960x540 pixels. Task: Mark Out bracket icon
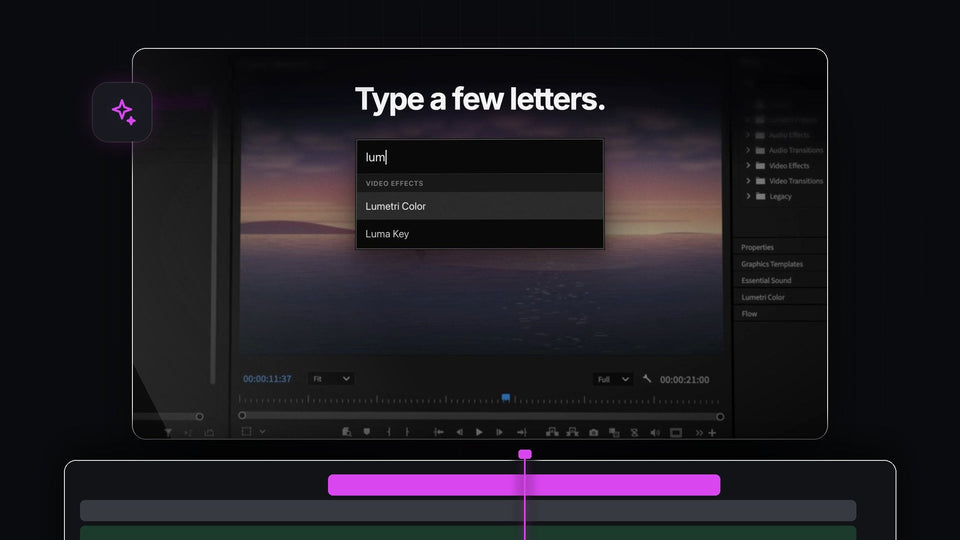click(408, 432)
